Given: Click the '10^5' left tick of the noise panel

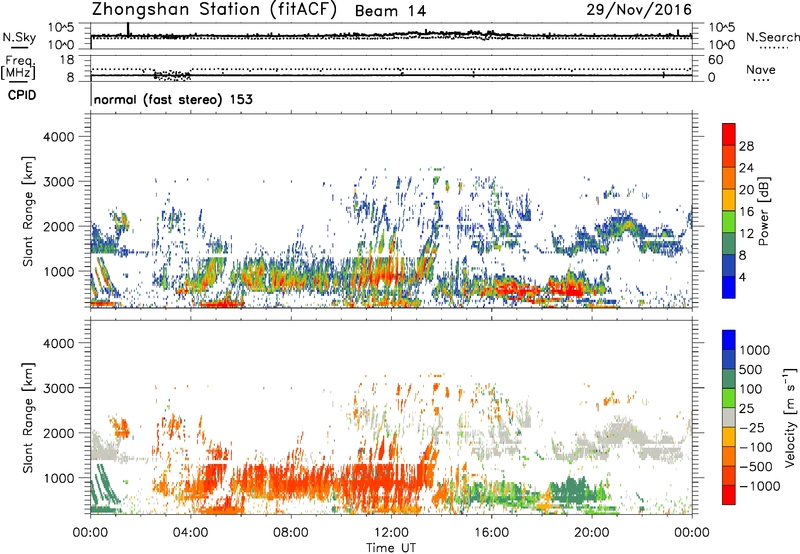Looking at the screenshot, I should pyautogui.click(x=61, y=28).
